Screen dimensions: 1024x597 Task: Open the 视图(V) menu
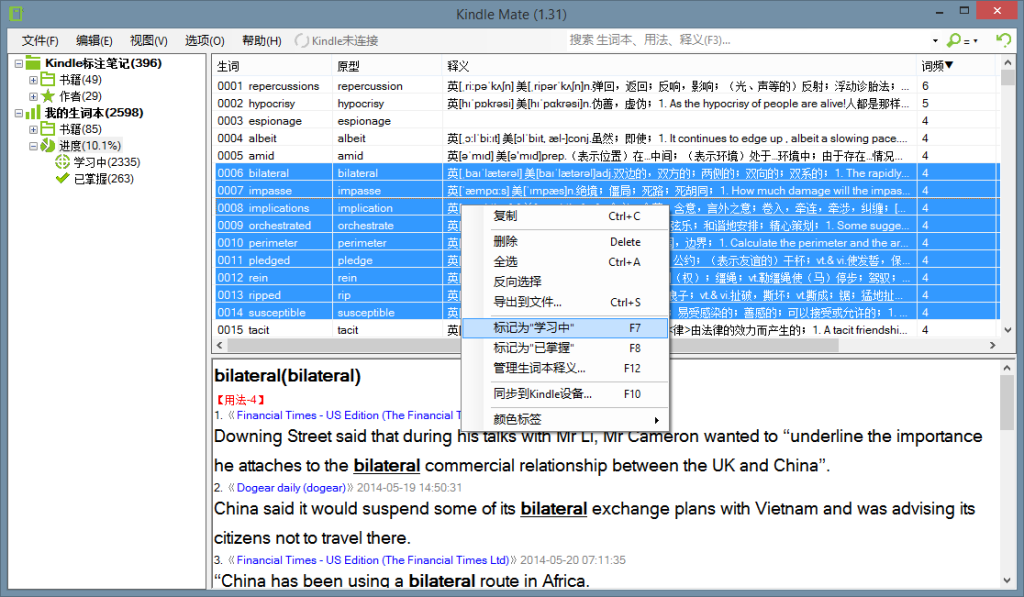coord(148,40)
